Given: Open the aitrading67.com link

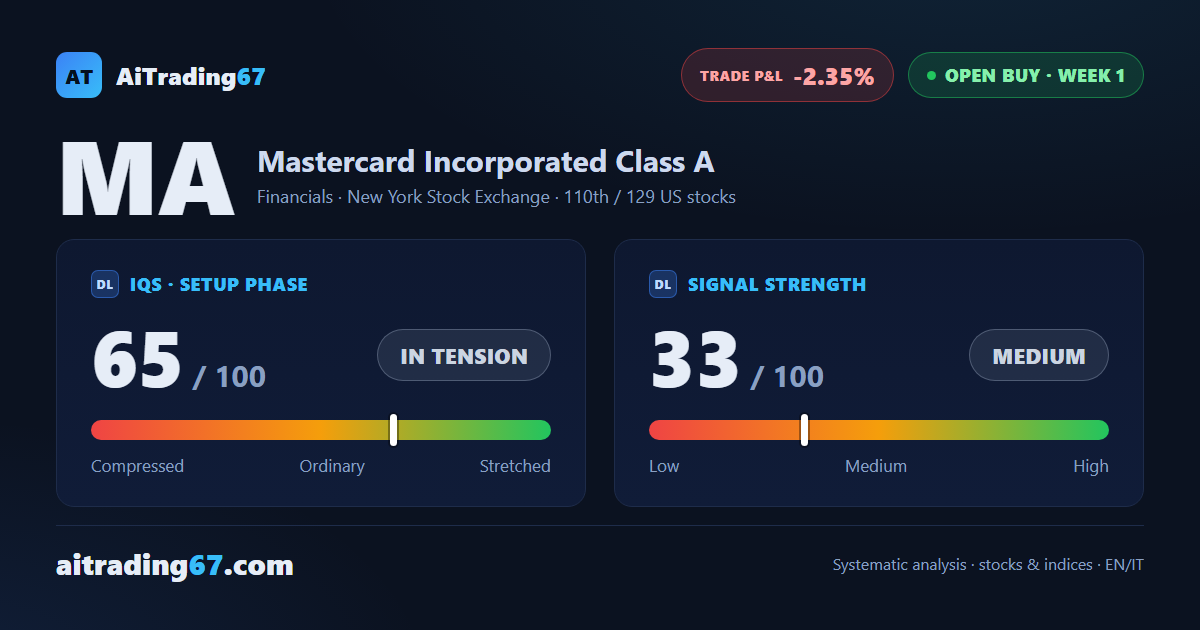Looking at the screenshot, I should tap(175, 566).
